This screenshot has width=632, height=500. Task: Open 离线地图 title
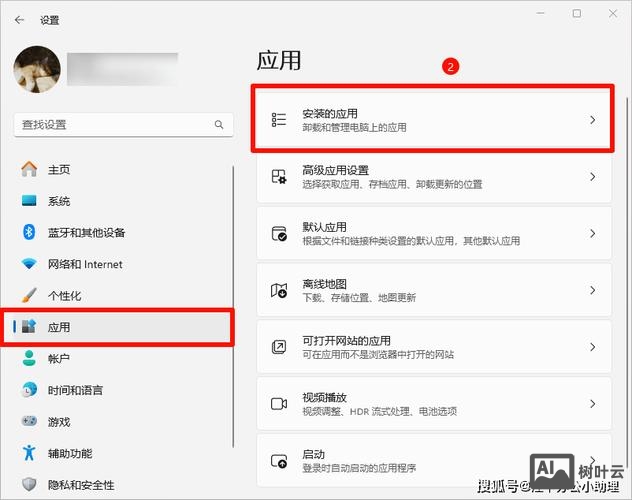coord(324,284)
